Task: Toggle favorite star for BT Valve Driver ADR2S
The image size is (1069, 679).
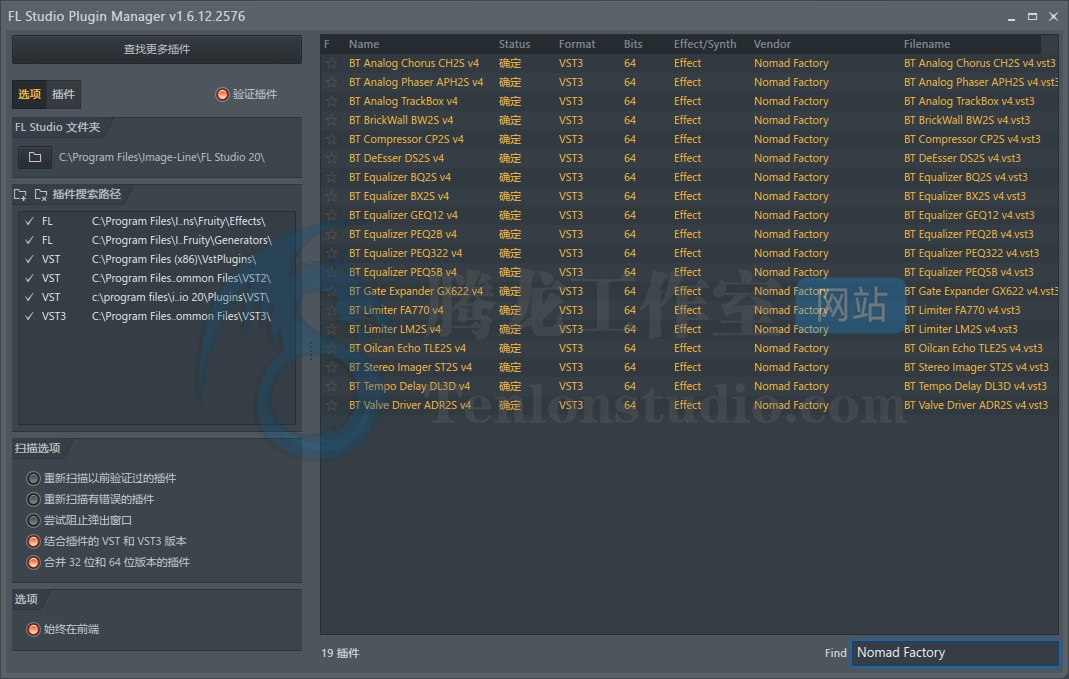Action: 331,405
